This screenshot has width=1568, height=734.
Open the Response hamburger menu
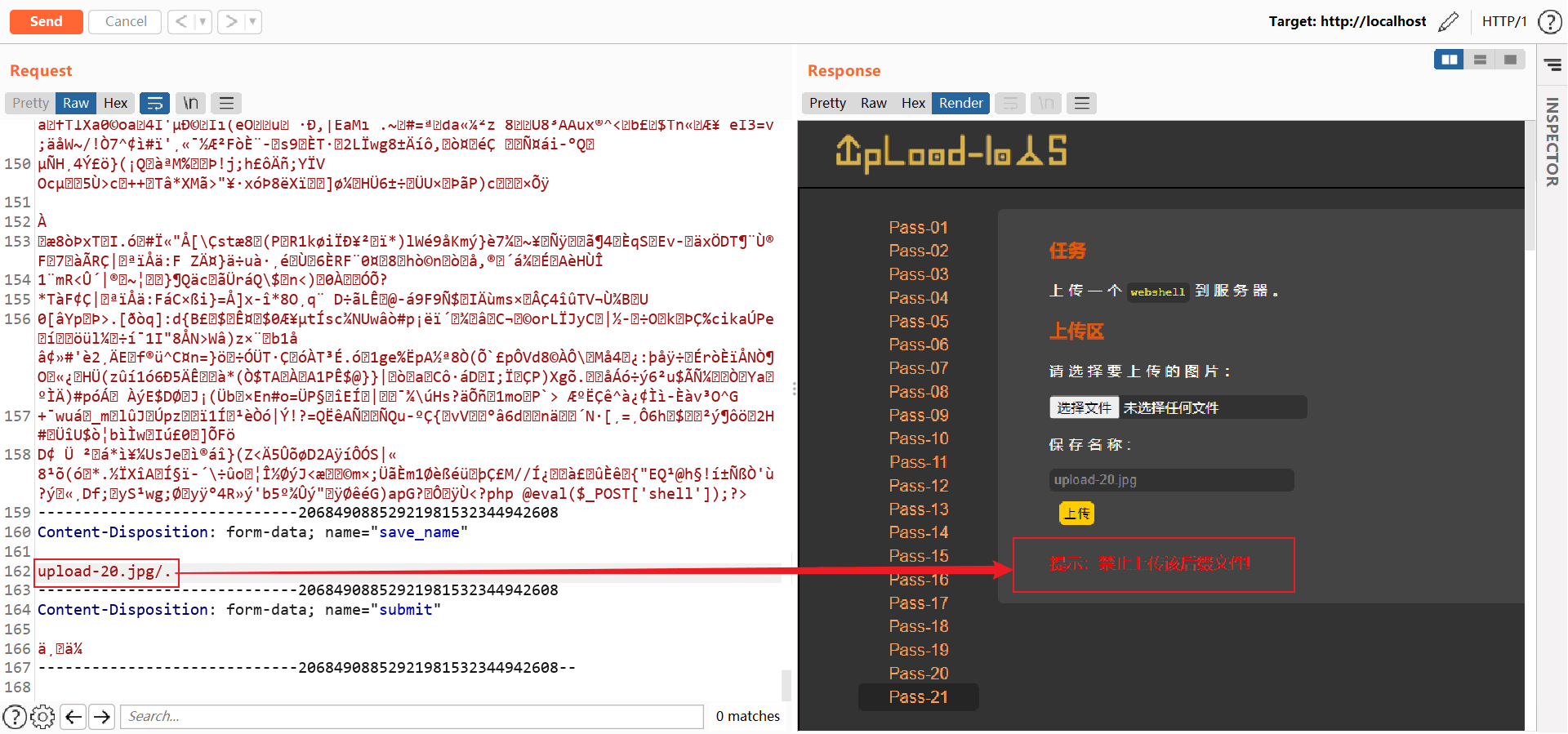(x=1082, y=103)
